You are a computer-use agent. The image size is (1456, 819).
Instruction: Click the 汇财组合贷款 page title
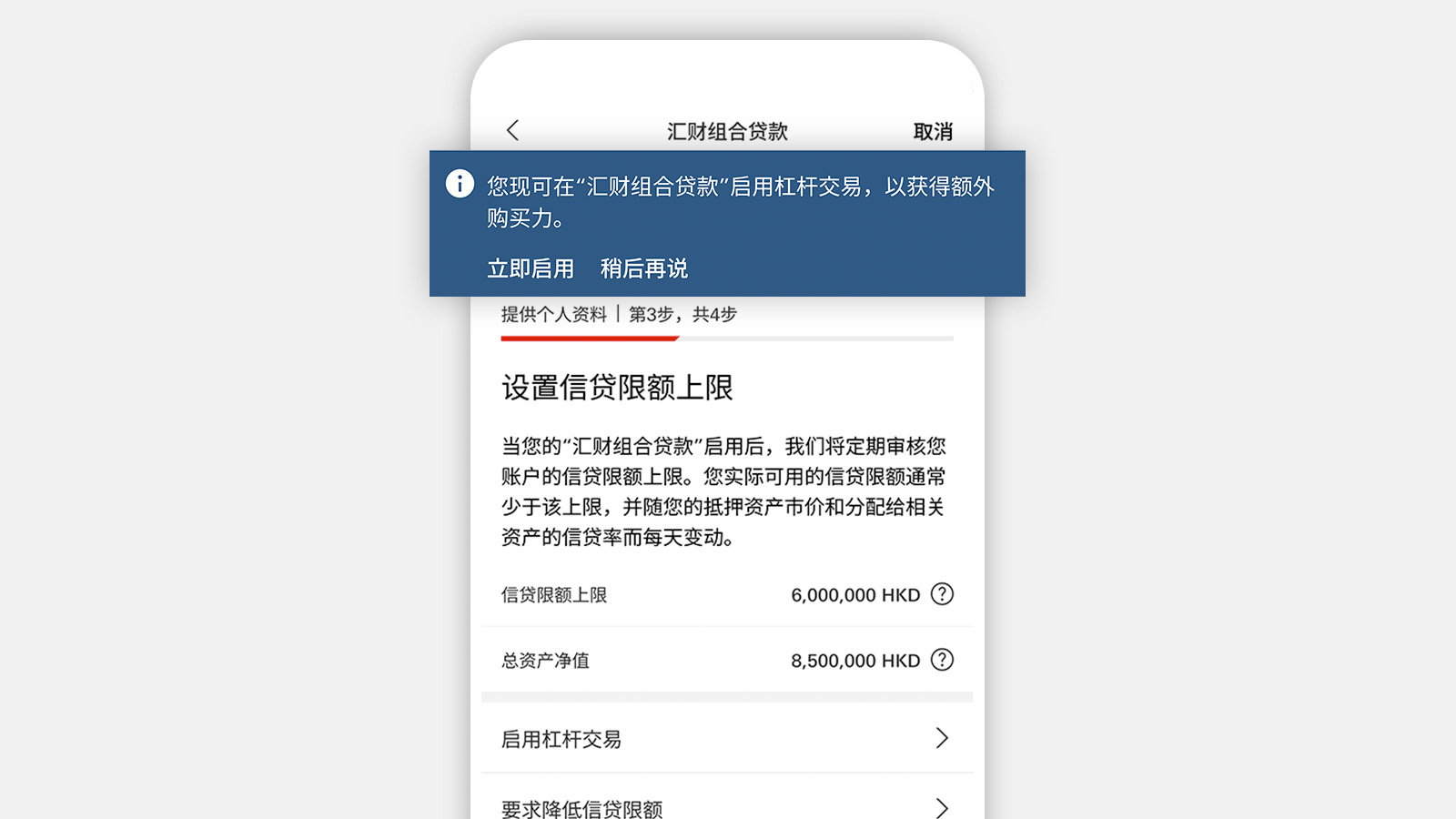[727, 132]
